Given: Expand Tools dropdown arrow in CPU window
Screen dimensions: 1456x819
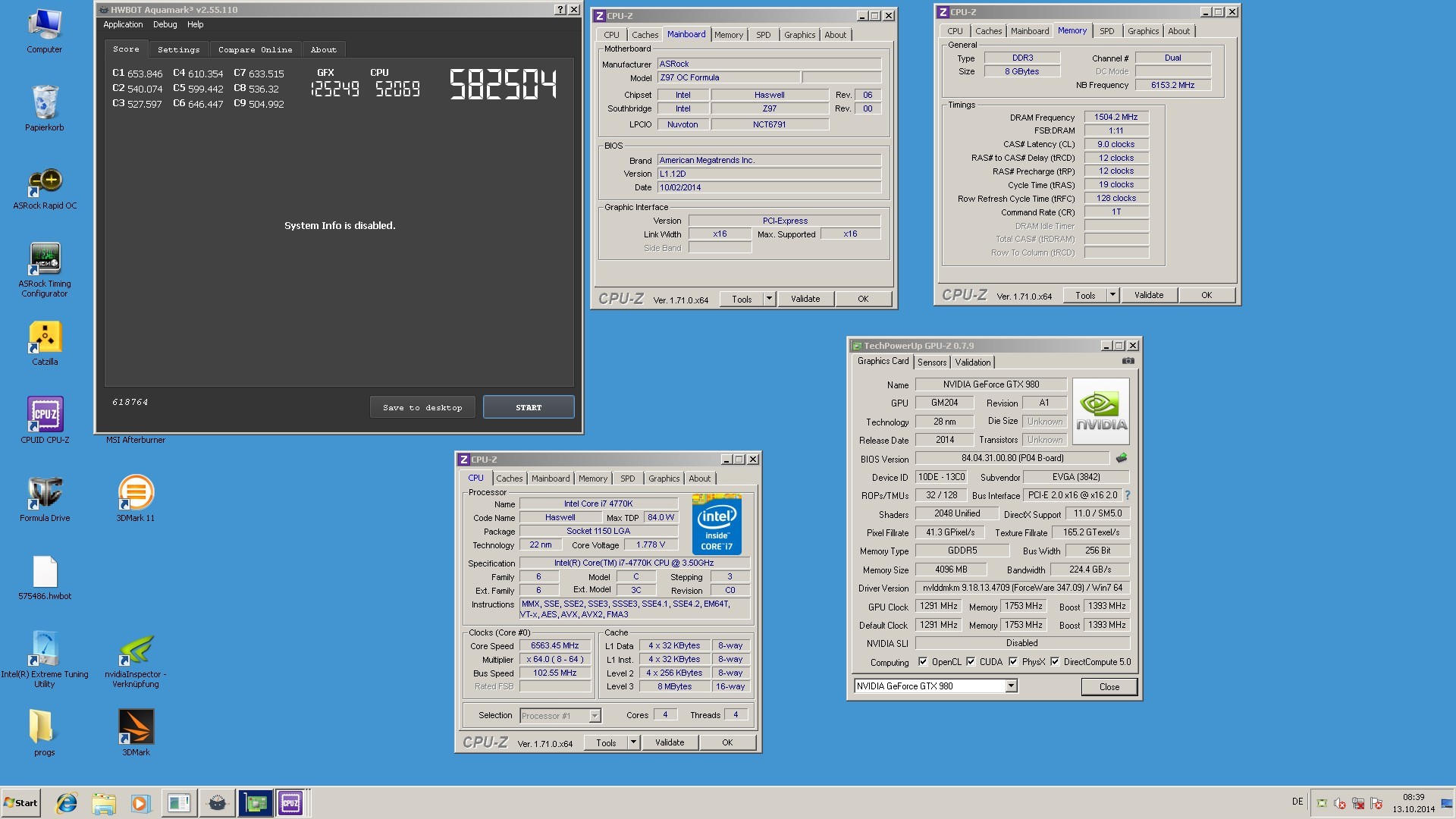Looking at the screenshot, I should [633, 742].
